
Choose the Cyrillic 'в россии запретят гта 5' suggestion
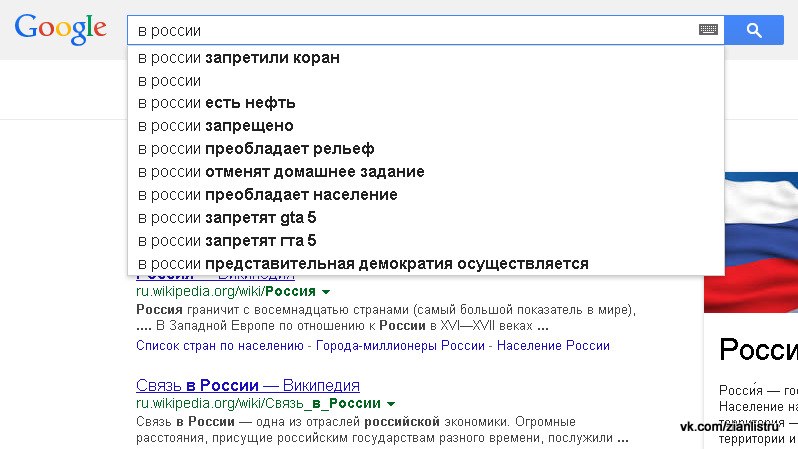point(226,241)
